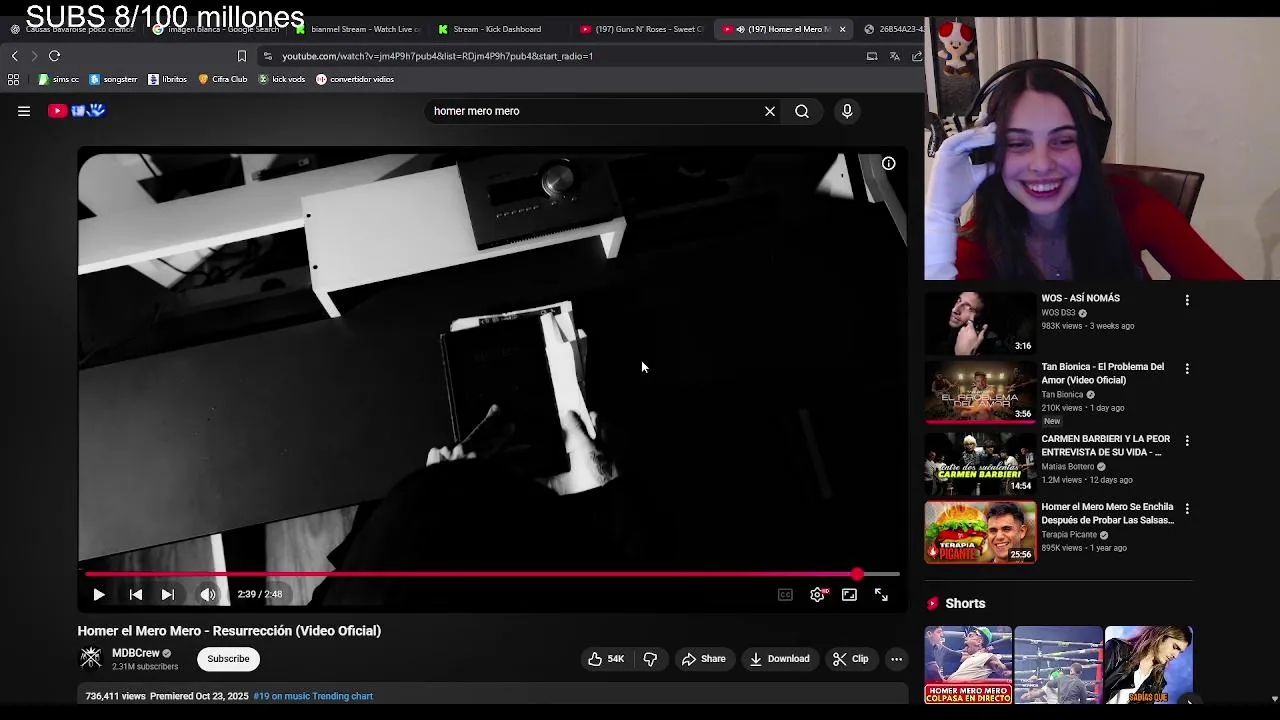Open the convertidor vidios bookmark
1280x720 pixels.
click(x=354, y=79)
